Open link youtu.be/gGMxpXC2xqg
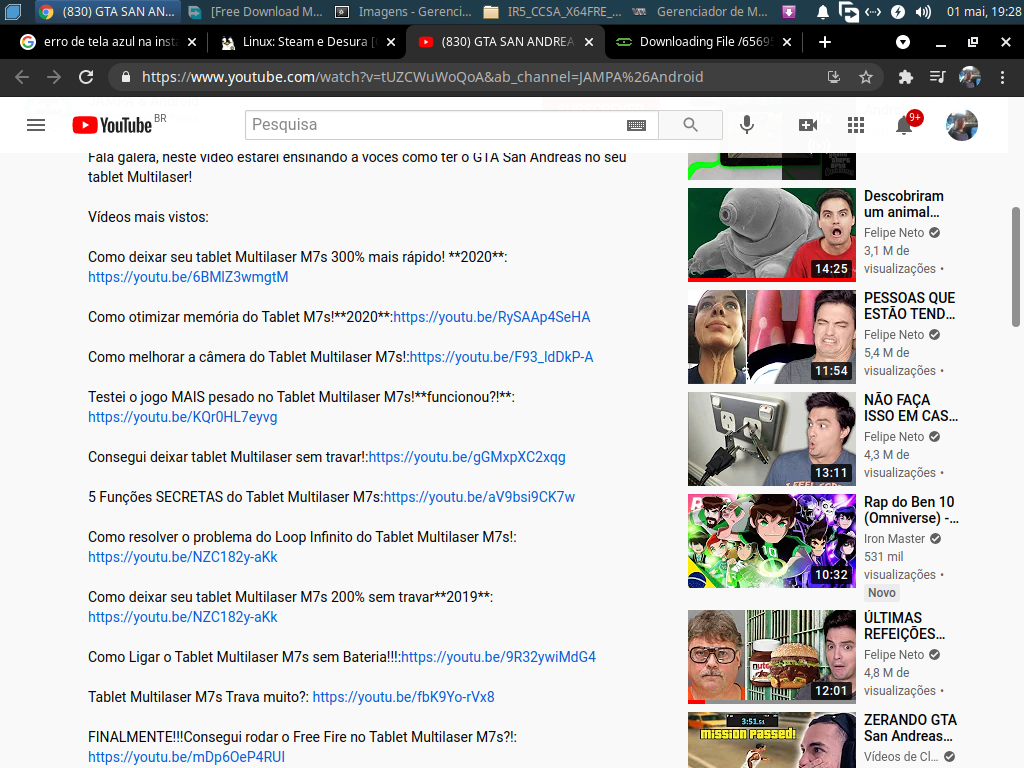The height and width of the screenshot is (768, 1024). (x=467, y=456)
